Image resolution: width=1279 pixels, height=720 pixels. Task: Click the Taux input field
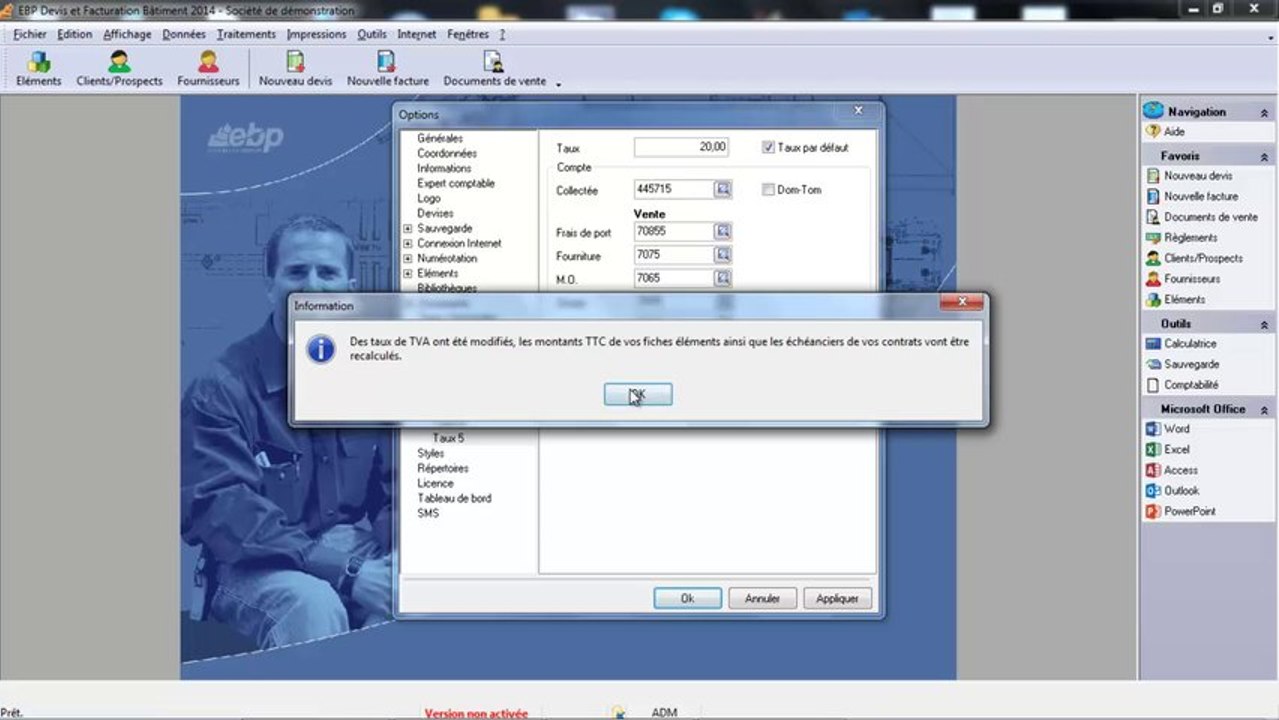pyautogui.click(x=681, y=147)
